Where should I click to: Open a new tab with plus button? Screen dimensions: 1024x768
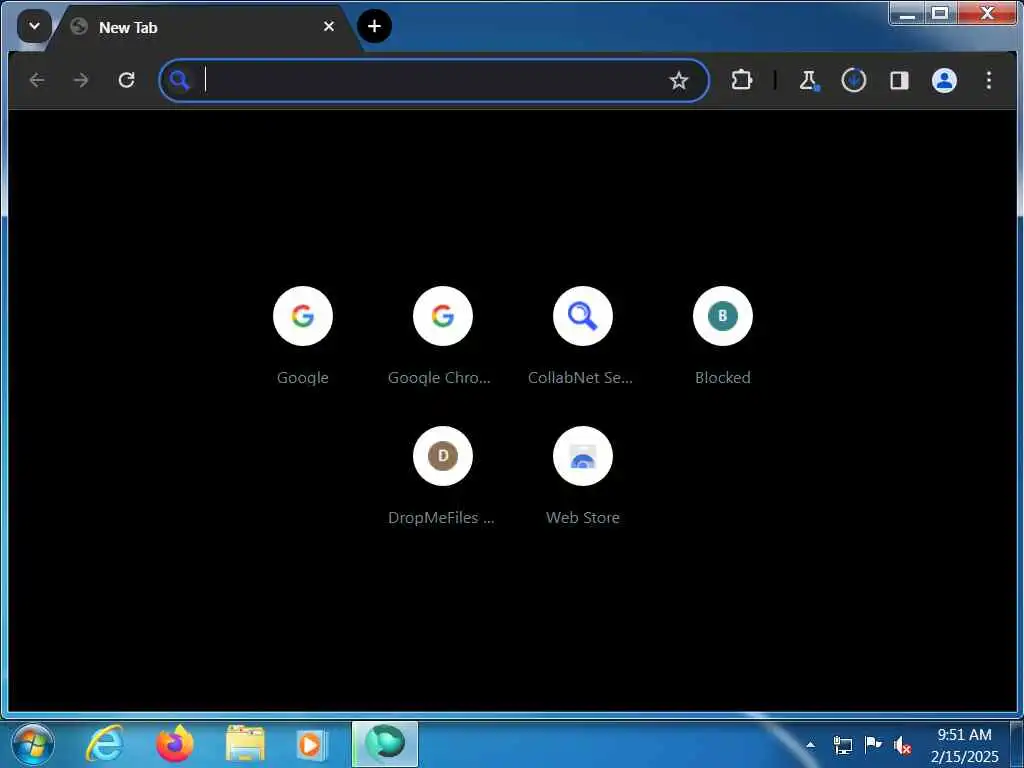(374, 26)
